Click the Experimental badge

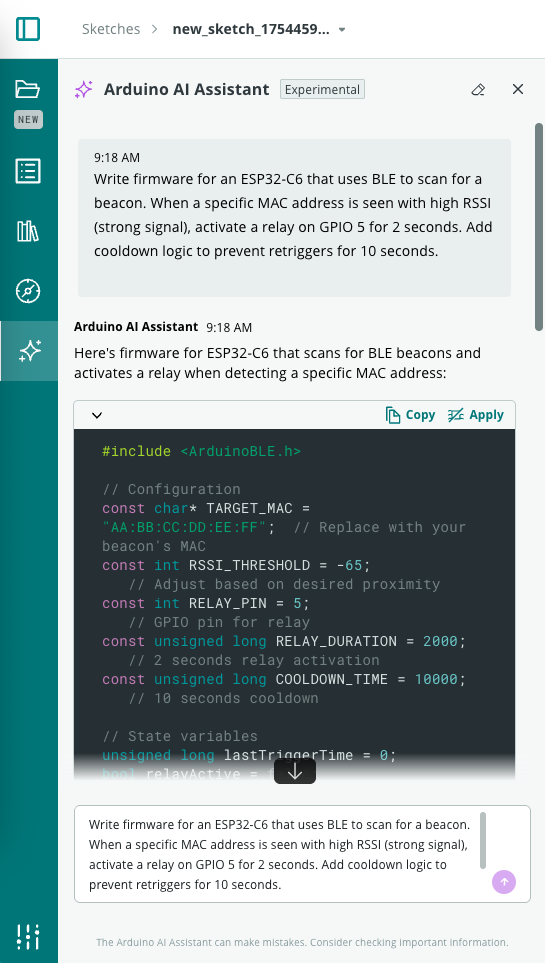coord(323,90)
